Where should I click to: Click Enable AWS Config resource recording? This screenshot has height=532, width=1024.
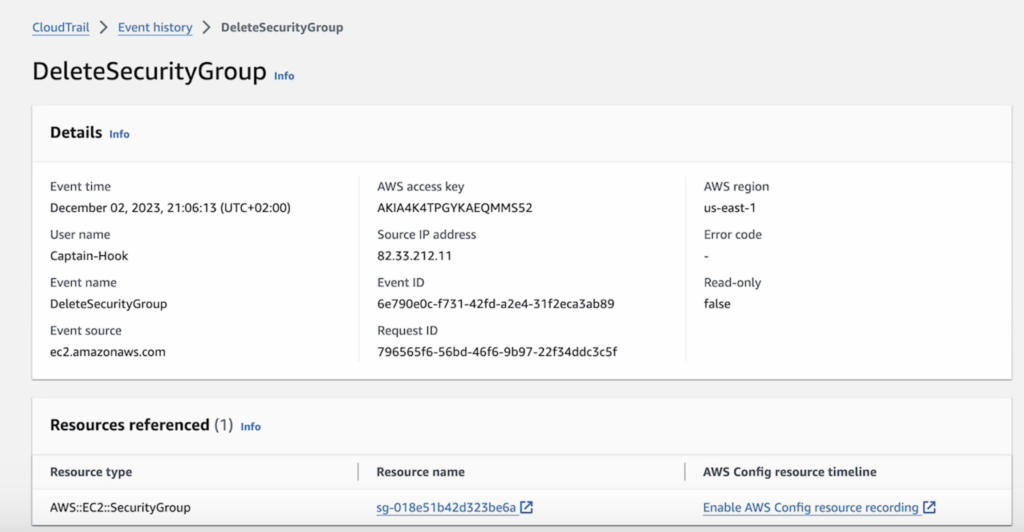[x=810, y=507]
